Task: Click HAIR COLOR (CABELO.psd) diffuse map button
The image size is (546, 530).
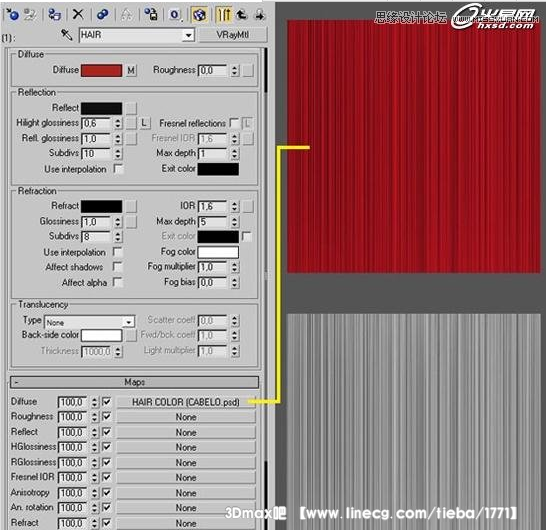Action: (186, 402)
